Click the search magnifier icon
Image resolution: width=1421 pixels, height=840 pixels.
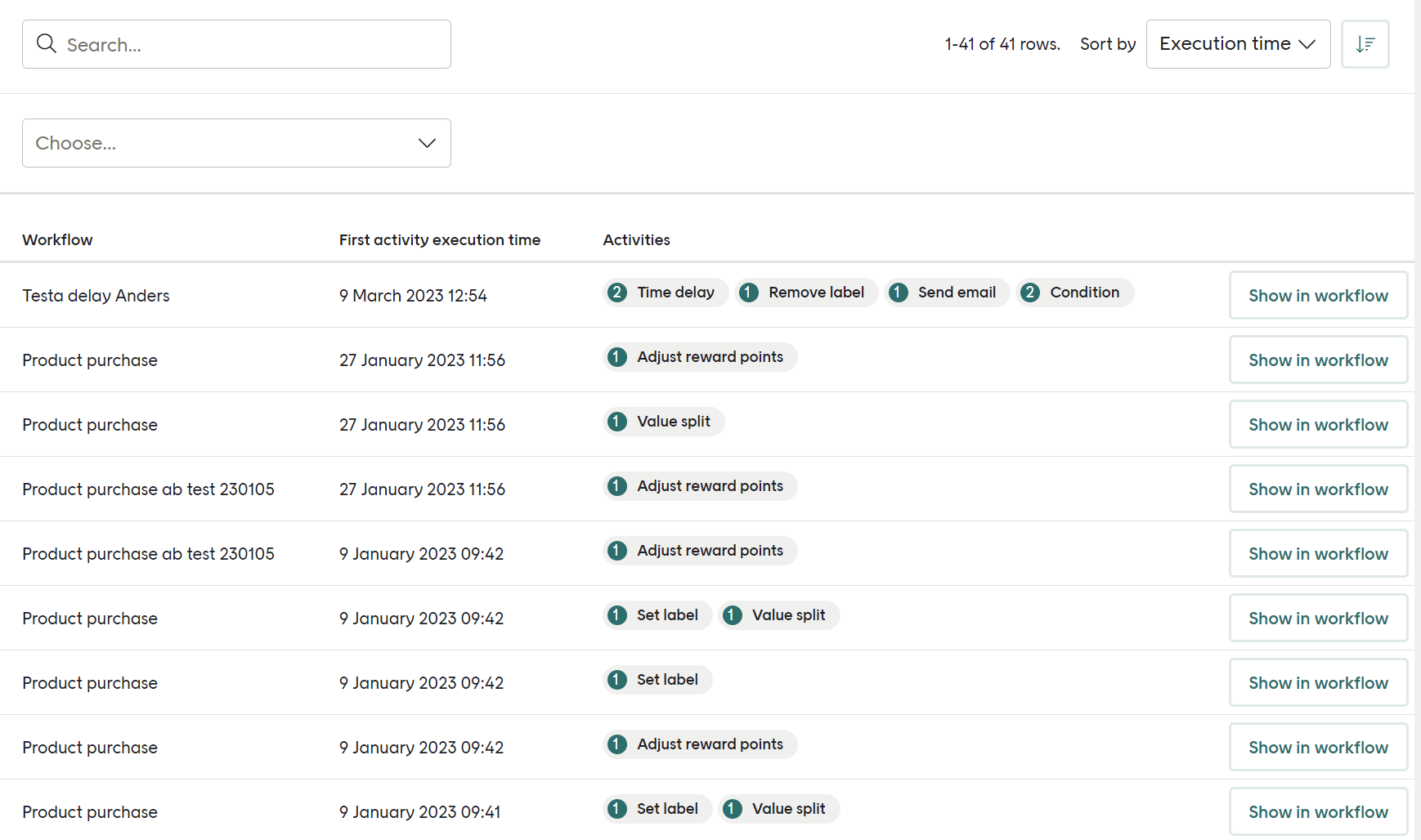pyautogui.click(x=47, y=43)
